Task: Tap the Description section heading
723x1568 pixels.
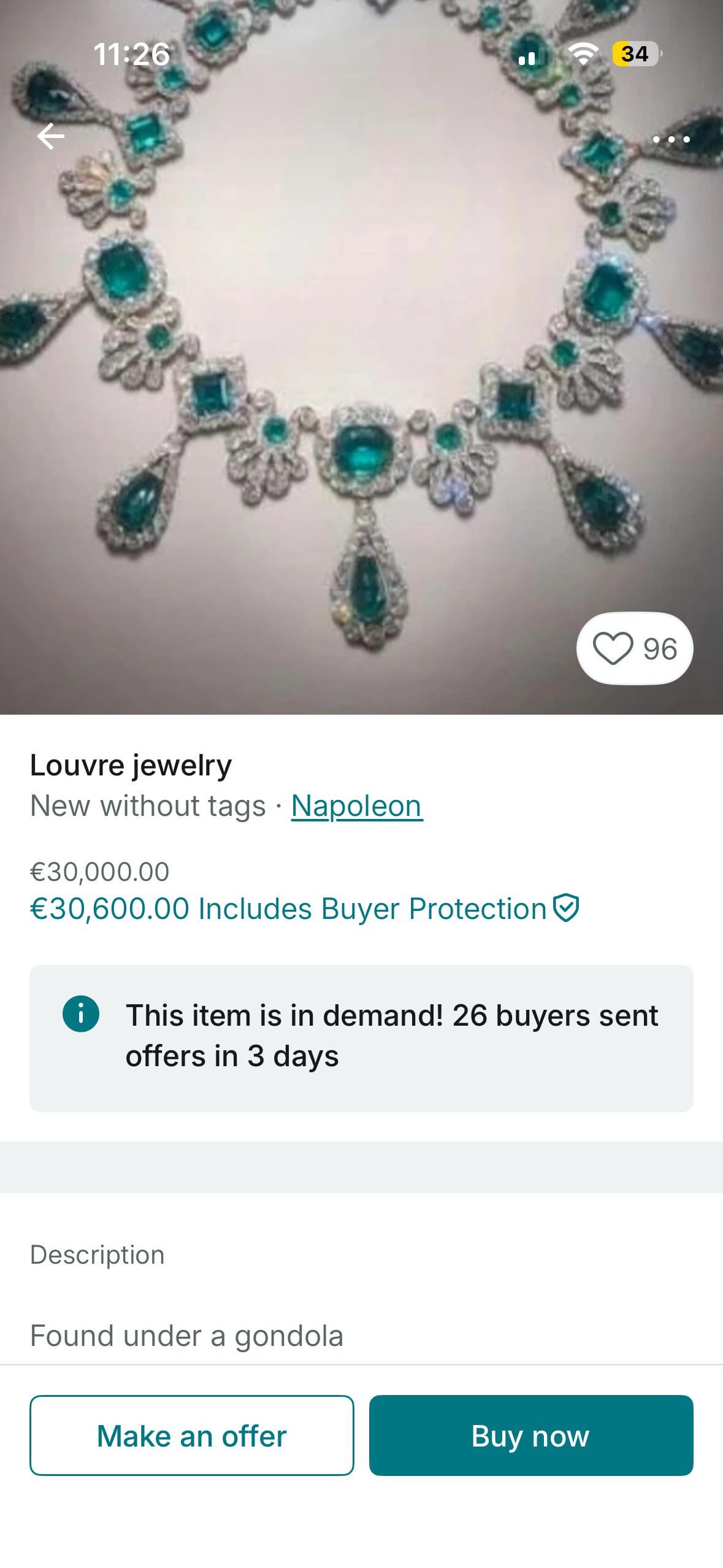Action: [97, 1255]
